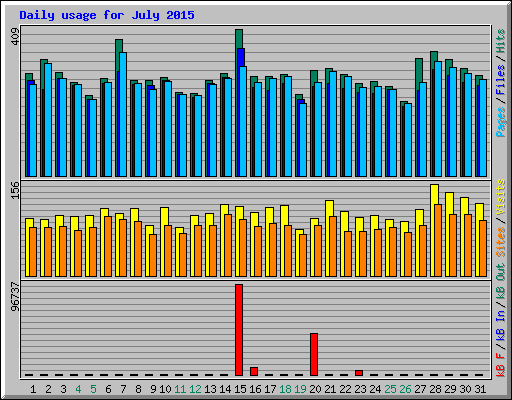Image resolution: width=512 pixels, height=400 pixels.
Task: Click the small red kB bar for day 16
Action: [254, 371]
